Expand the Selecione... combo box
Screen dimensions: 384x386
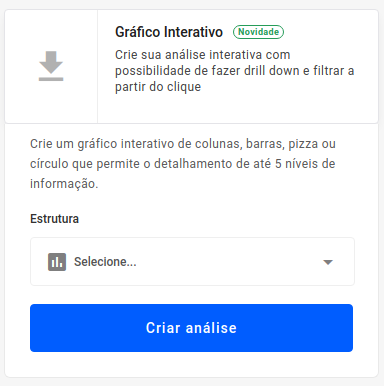192,262
